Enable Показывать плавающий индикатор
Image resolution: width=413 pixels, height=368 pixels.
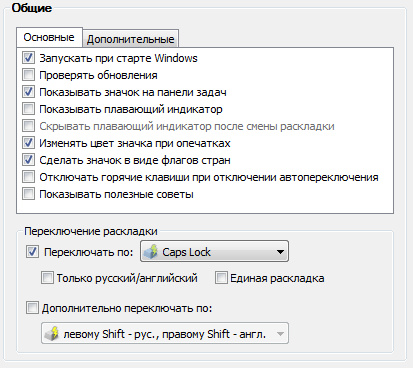pos(28,109)
